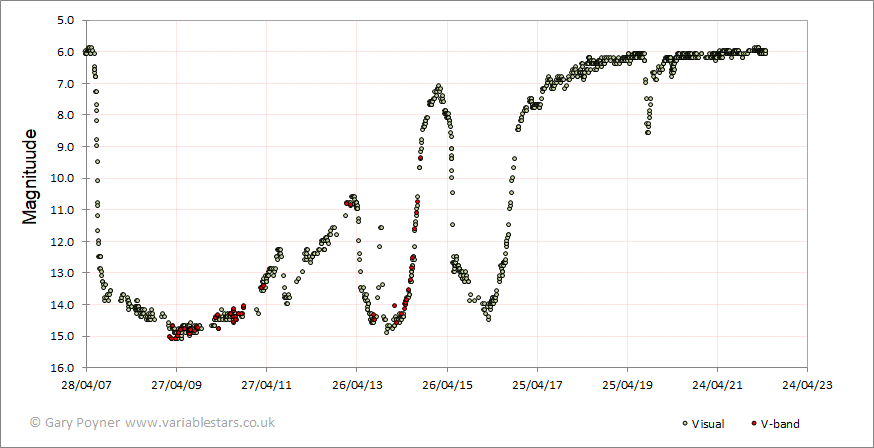Click the 16.0 magnitude axis label
Image resolution: width=874 pixels, height=448 pixels.
(64, 368)
